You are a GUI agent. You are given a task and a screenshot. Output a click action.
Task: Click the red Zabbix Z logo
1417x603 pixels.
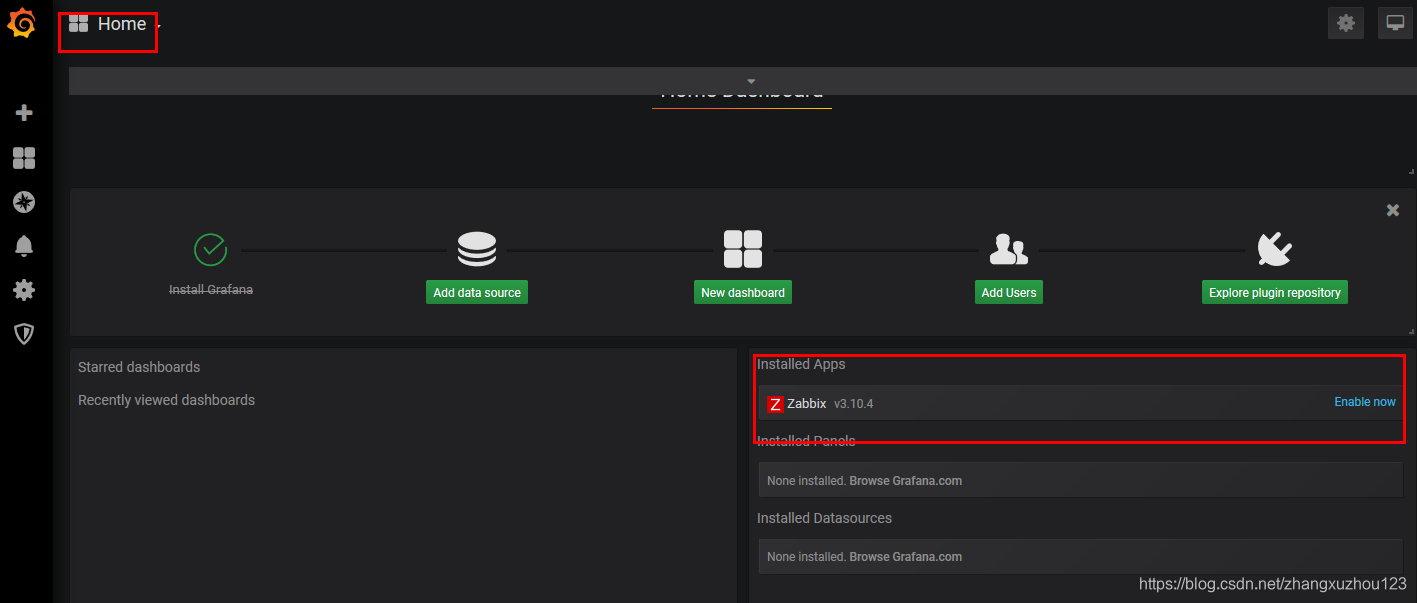click(x=775, y=404)
